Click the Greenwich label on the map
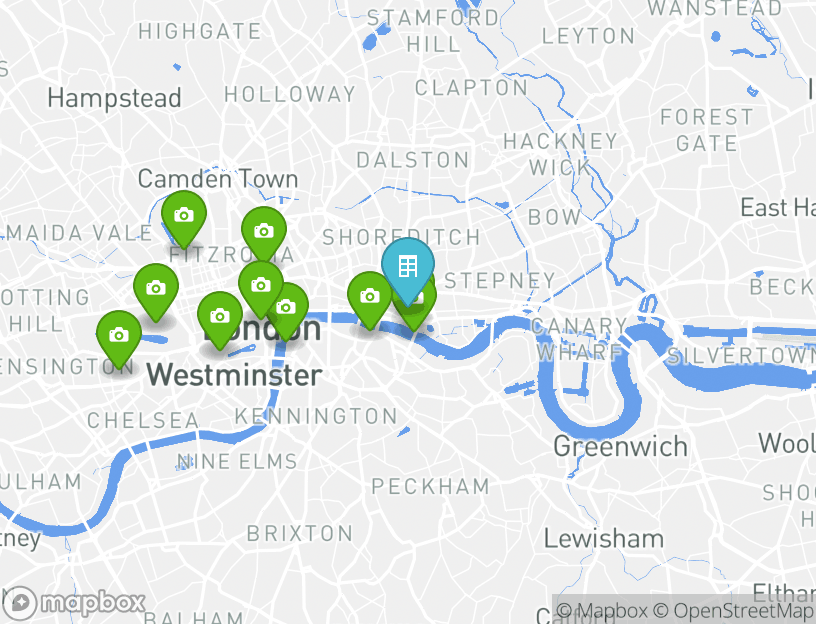This screenshot has width=816, height=624. point(620,447)
